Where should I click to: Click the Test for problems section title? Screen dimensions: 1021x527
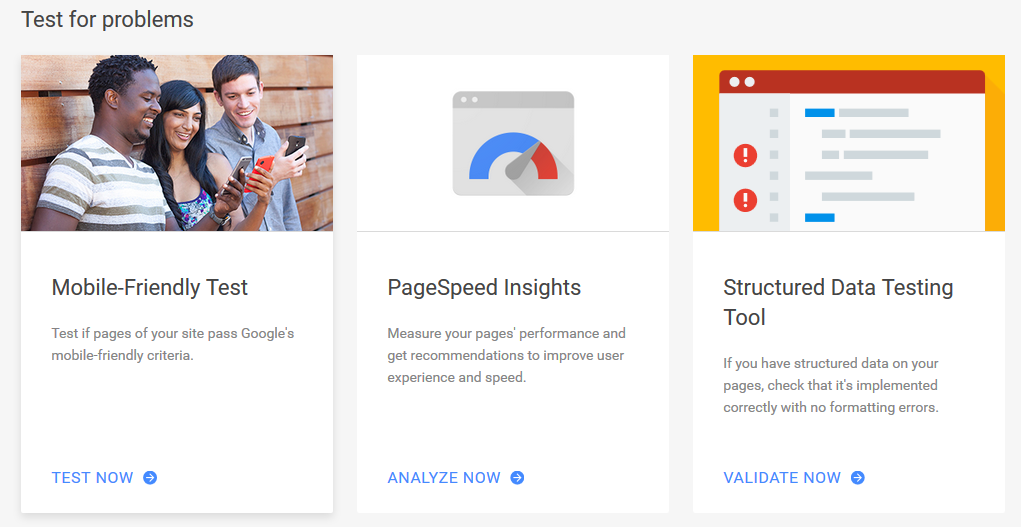click(107, 20)
